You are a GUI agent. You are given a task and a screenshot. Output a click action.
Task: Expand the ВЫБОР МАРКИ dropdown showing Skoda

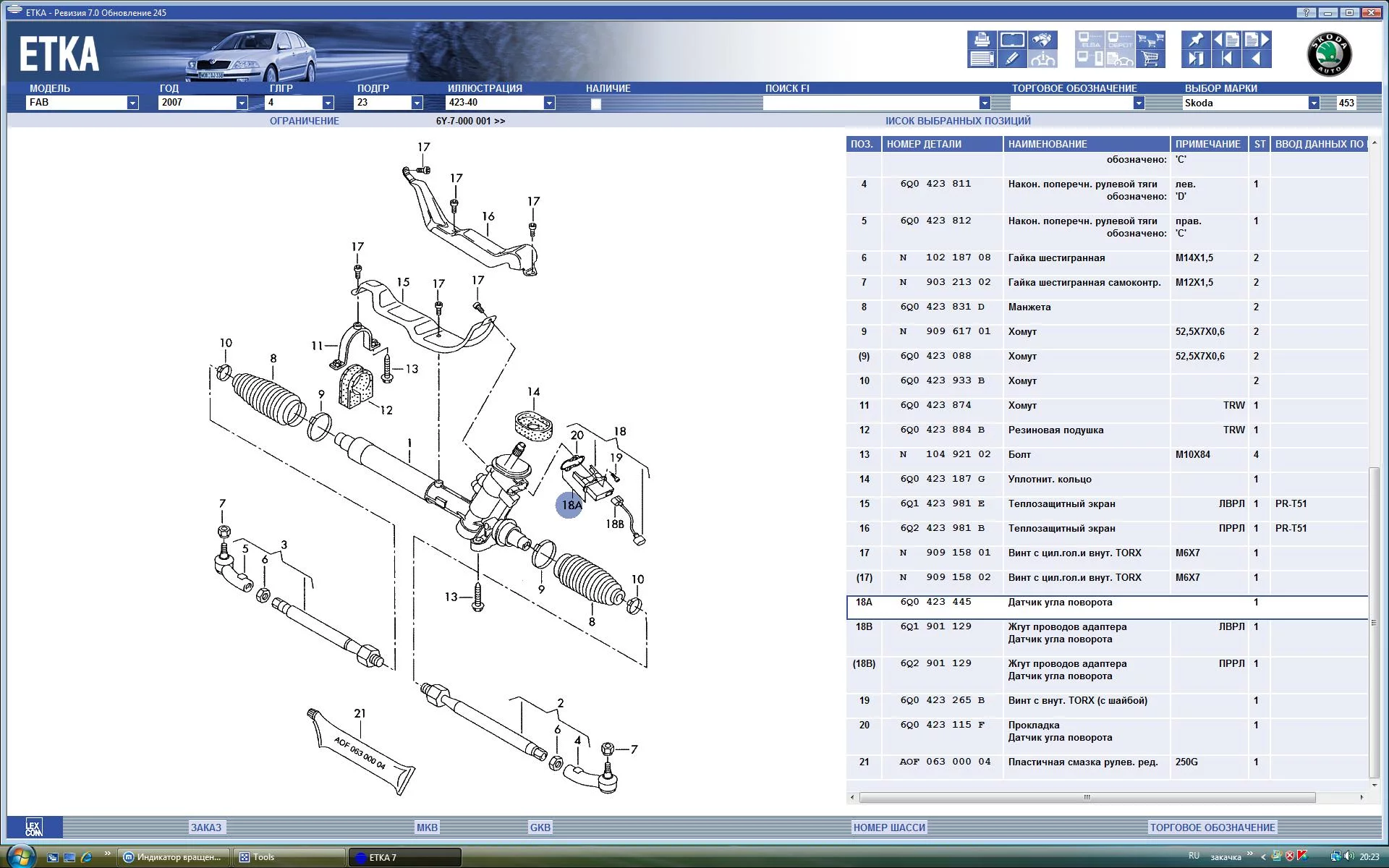1313,103
